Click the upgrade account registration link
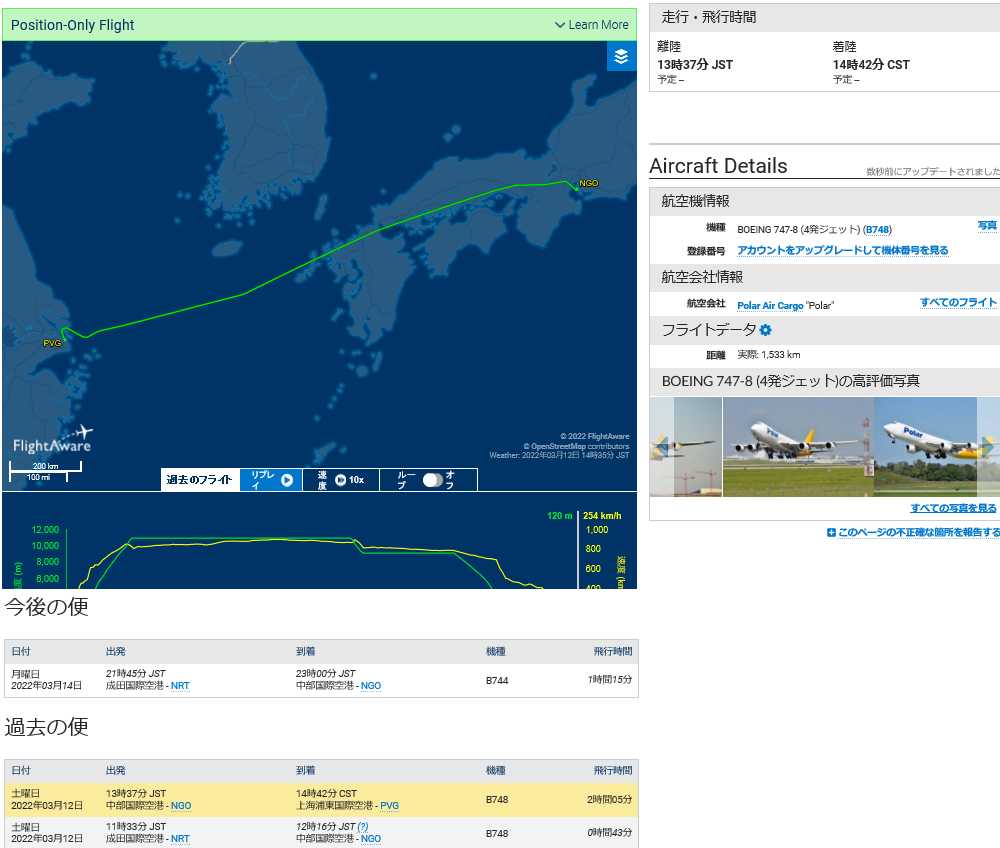 click(x=842, y=251)
